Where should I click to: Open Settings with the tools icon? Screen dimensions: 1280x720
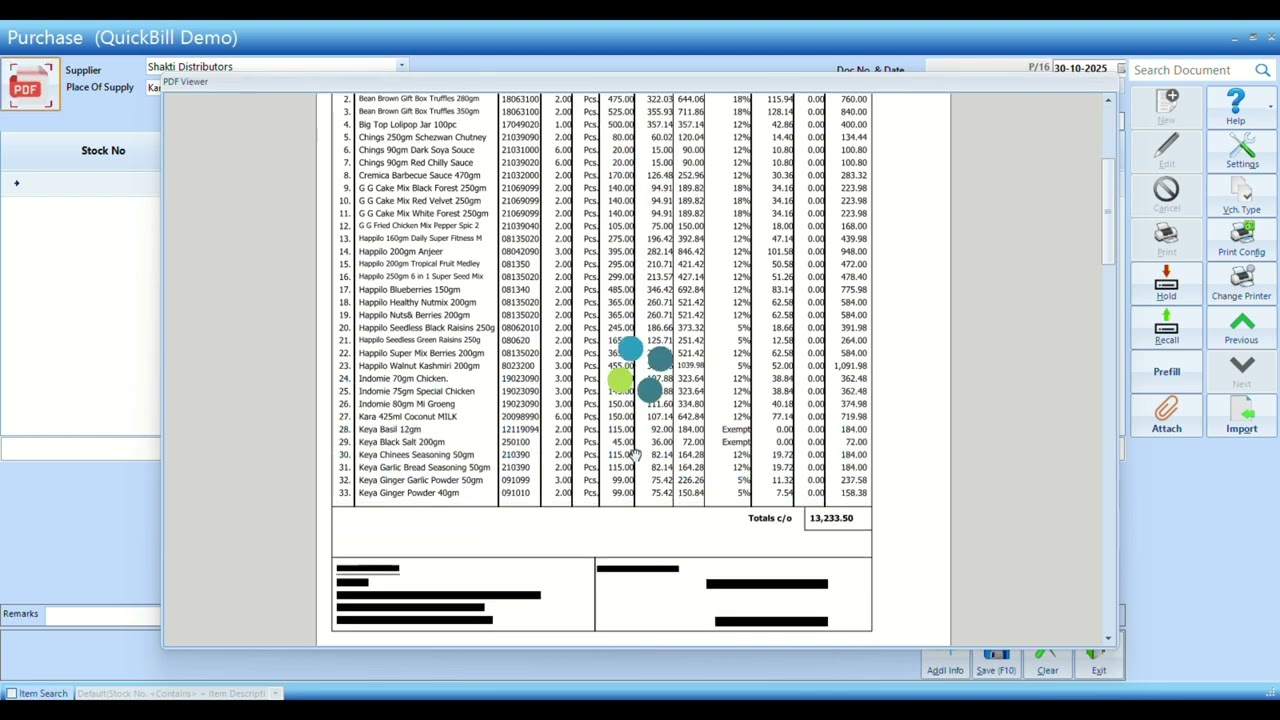(x=1242, y=150)
